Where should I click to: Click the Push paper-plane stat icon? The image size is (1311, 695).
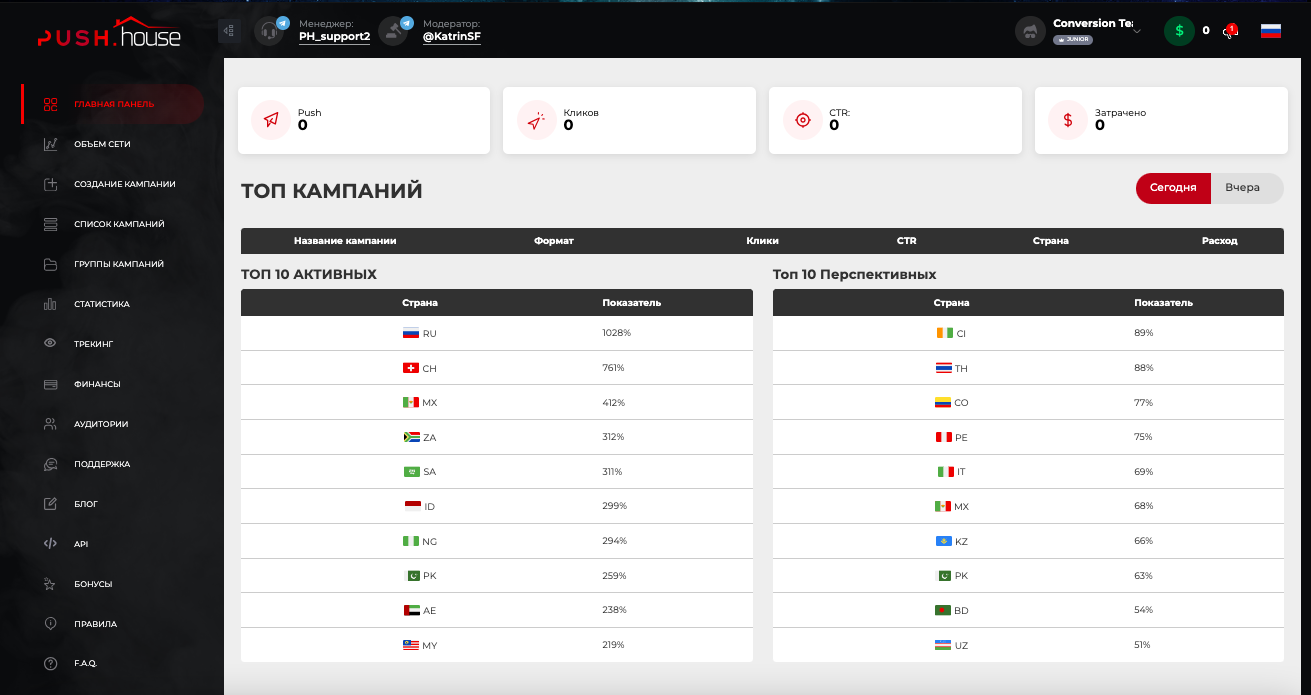tap(271, 120)
